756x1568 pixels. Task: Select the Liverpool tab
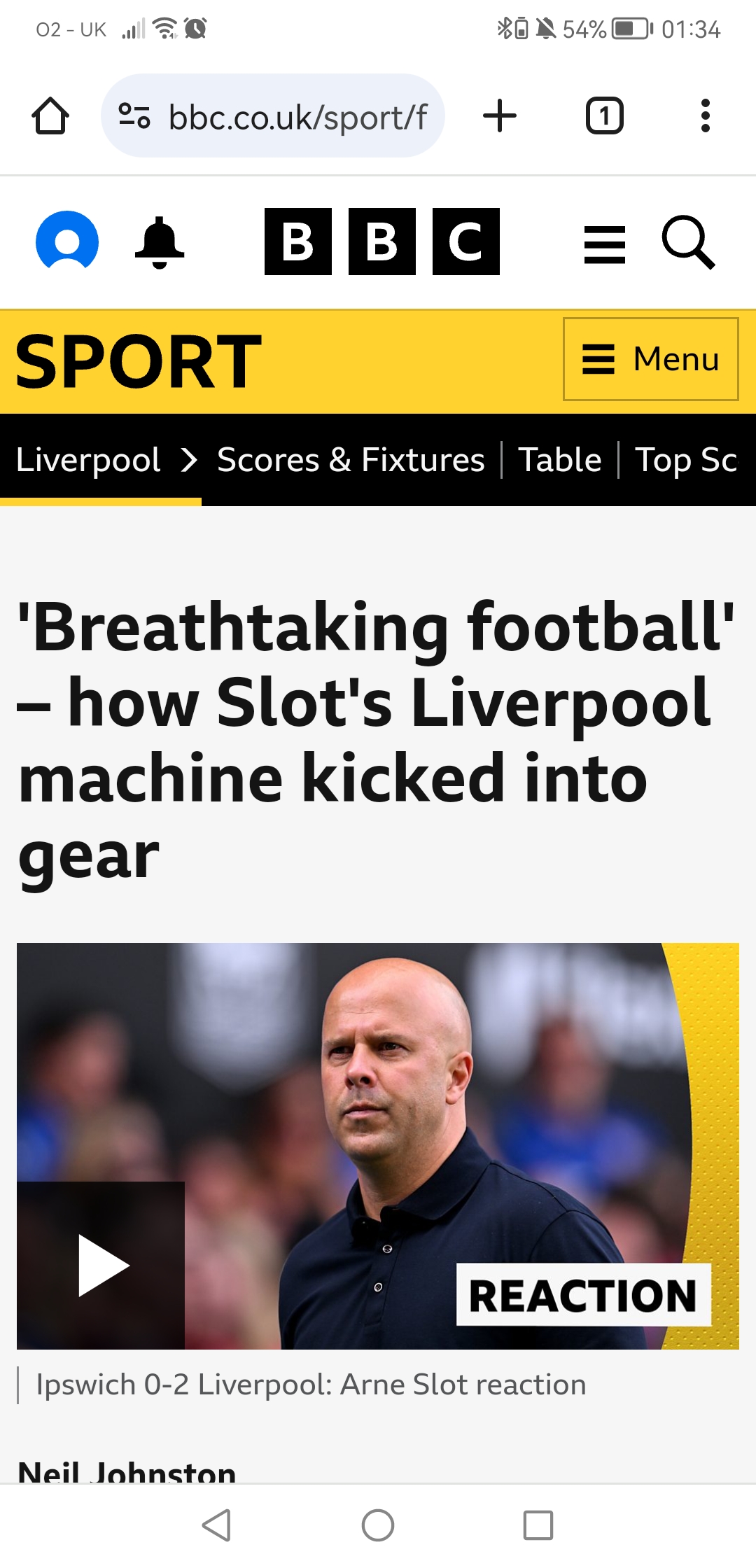tap(88, 460)
